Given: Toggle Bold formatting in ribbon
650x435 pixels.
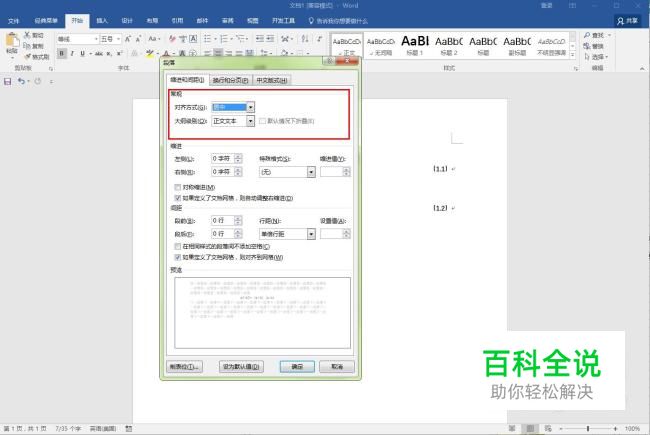Looking at the screenshot, I should [62, 53].
